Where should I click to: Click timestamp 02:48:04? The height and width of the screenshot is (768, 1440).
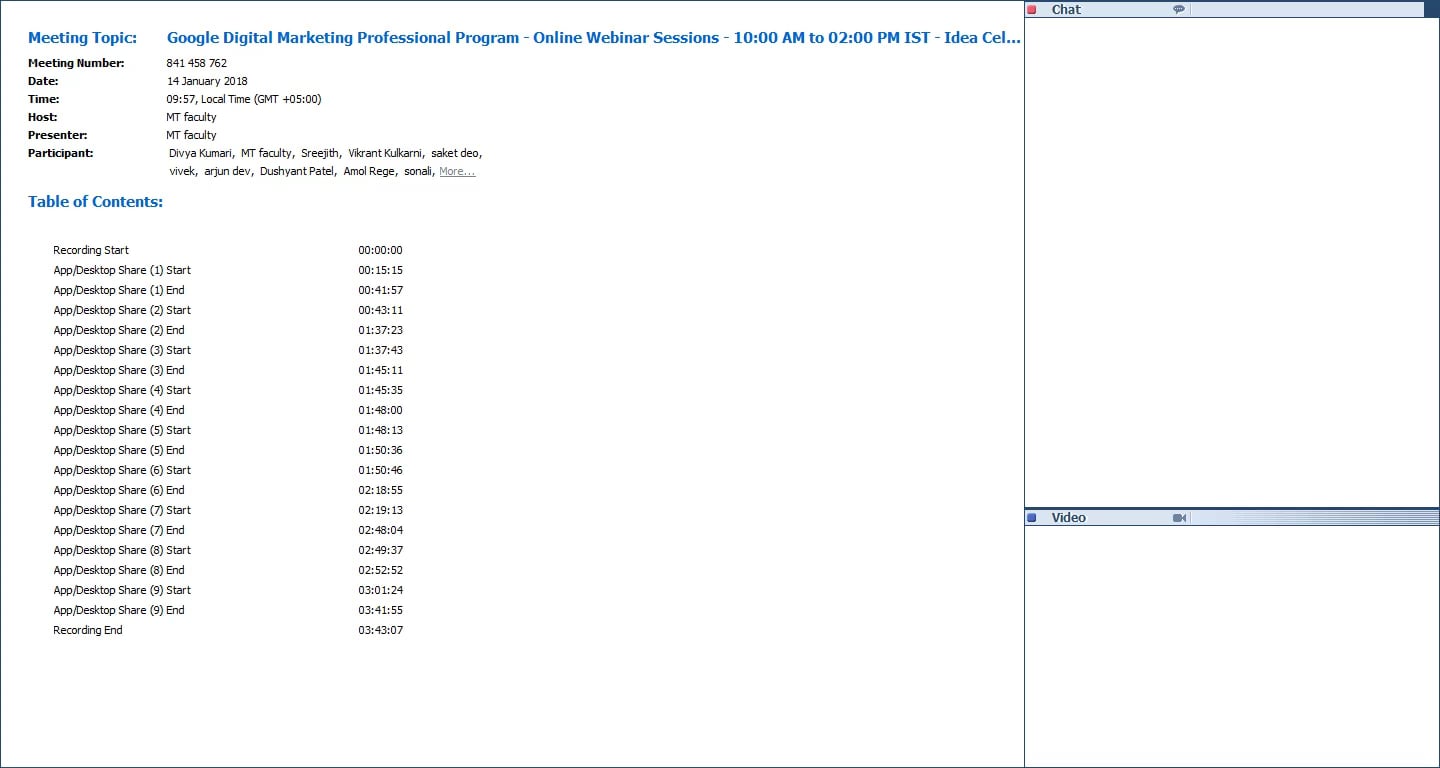point(380,531)
